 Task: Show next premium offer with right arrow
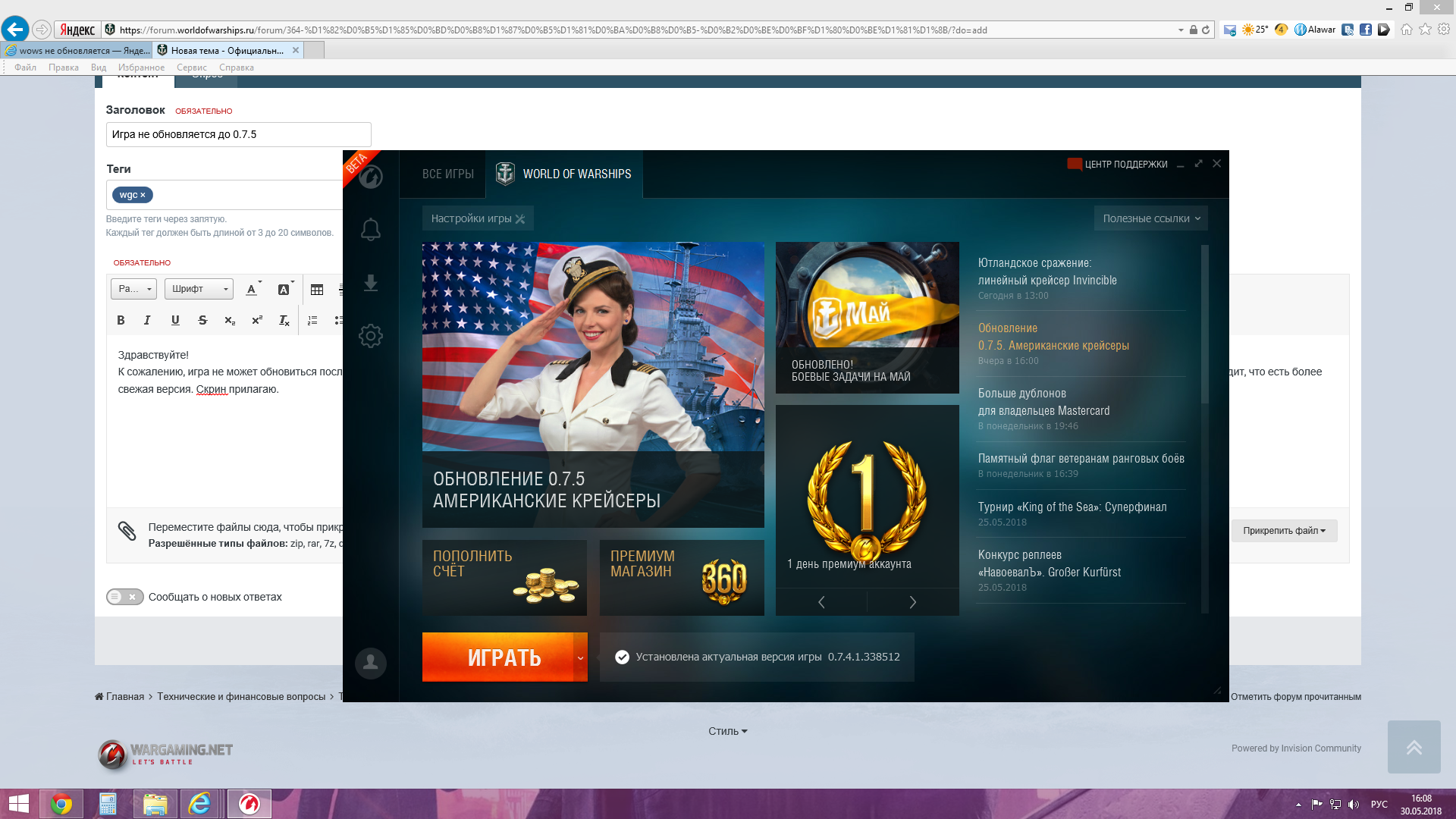(x=913, y=602)
